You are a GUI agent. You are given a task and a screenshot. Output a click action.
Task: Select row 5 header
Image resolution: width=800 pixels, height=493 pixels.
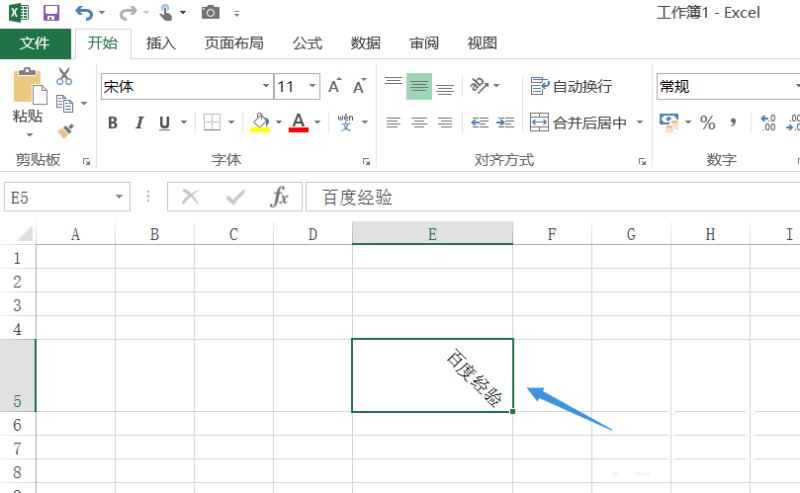pyautogui.click(x=17, y=375)
